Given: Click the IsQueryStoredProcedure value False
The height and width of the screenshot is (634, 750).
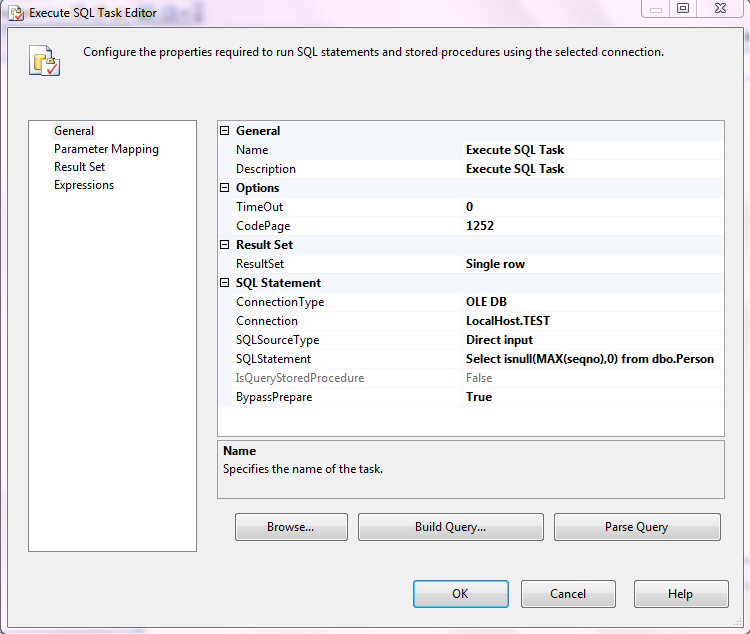Looking at the screenshot, I should click(593, 378).
